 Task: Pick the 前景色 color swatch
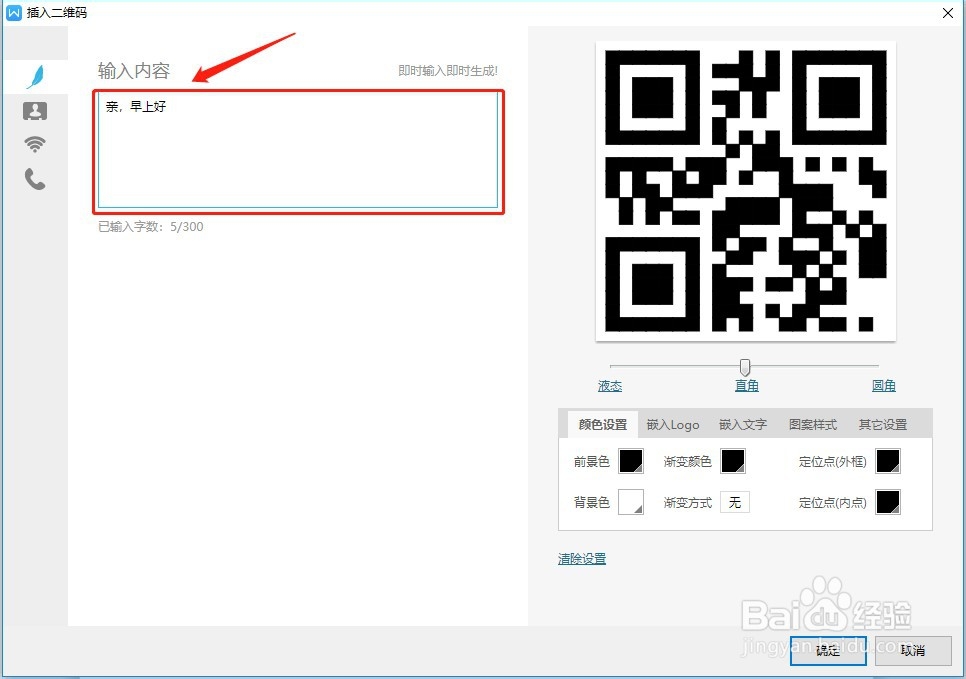pyautogui.click(x=631, y=461)
